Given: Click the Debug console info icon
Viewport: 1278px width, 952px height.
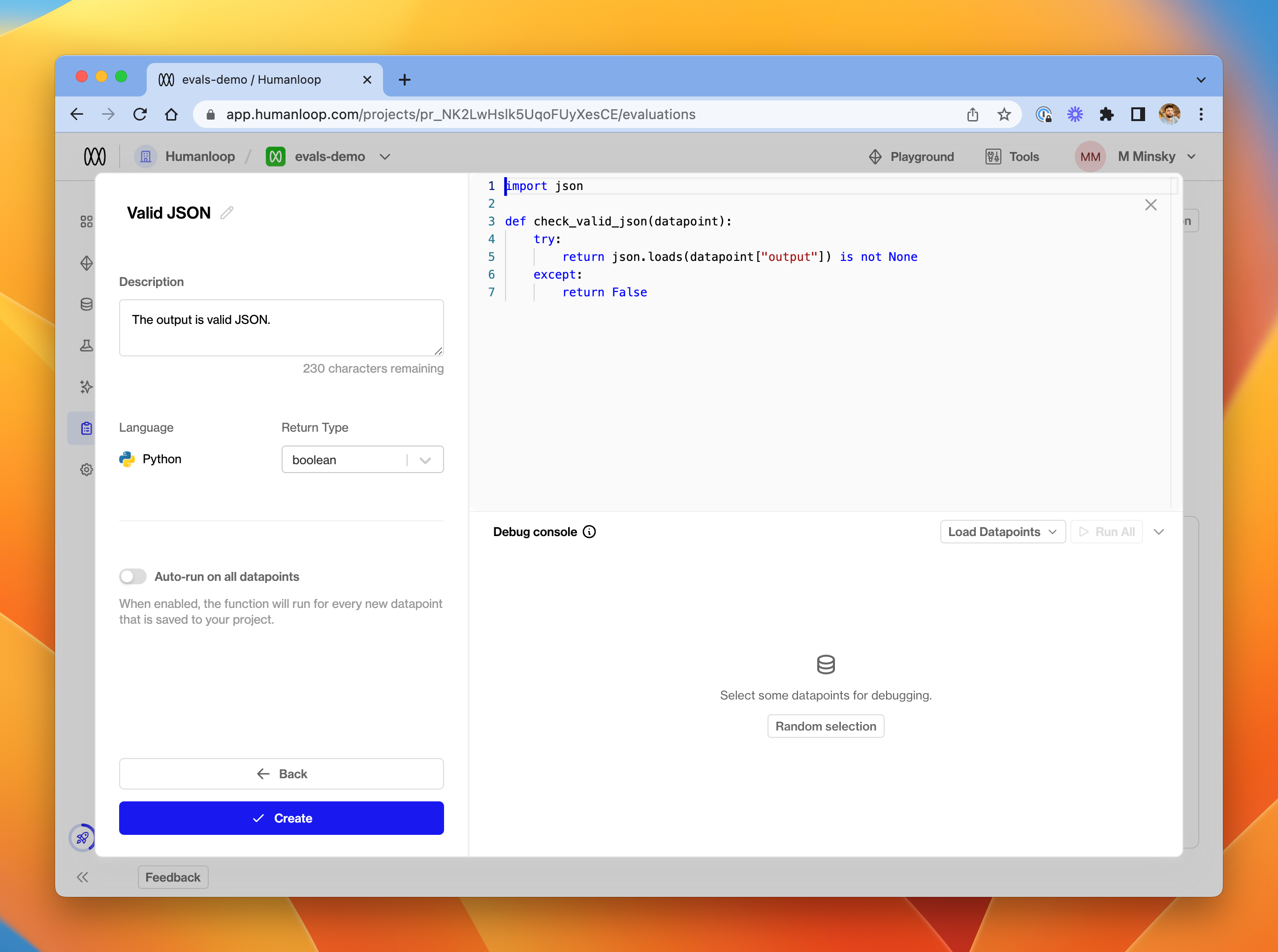Looking at the screenshot, I should click(589, 532).
